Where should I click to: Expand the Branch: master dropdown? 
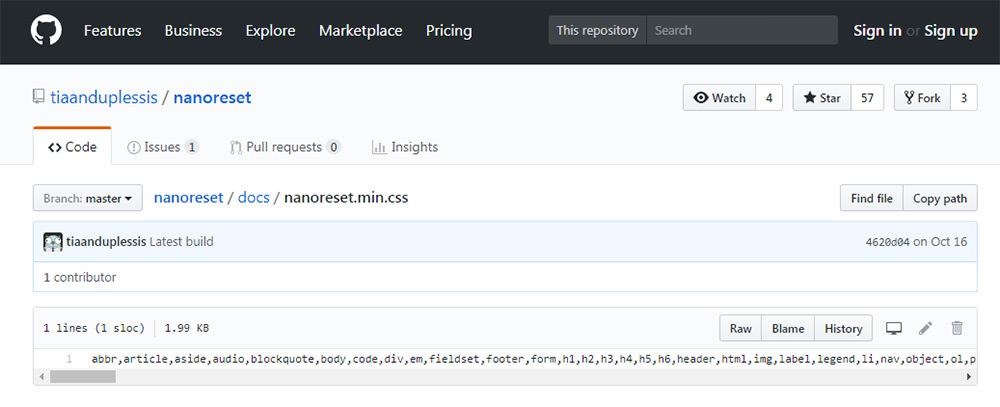coord(88,198)
